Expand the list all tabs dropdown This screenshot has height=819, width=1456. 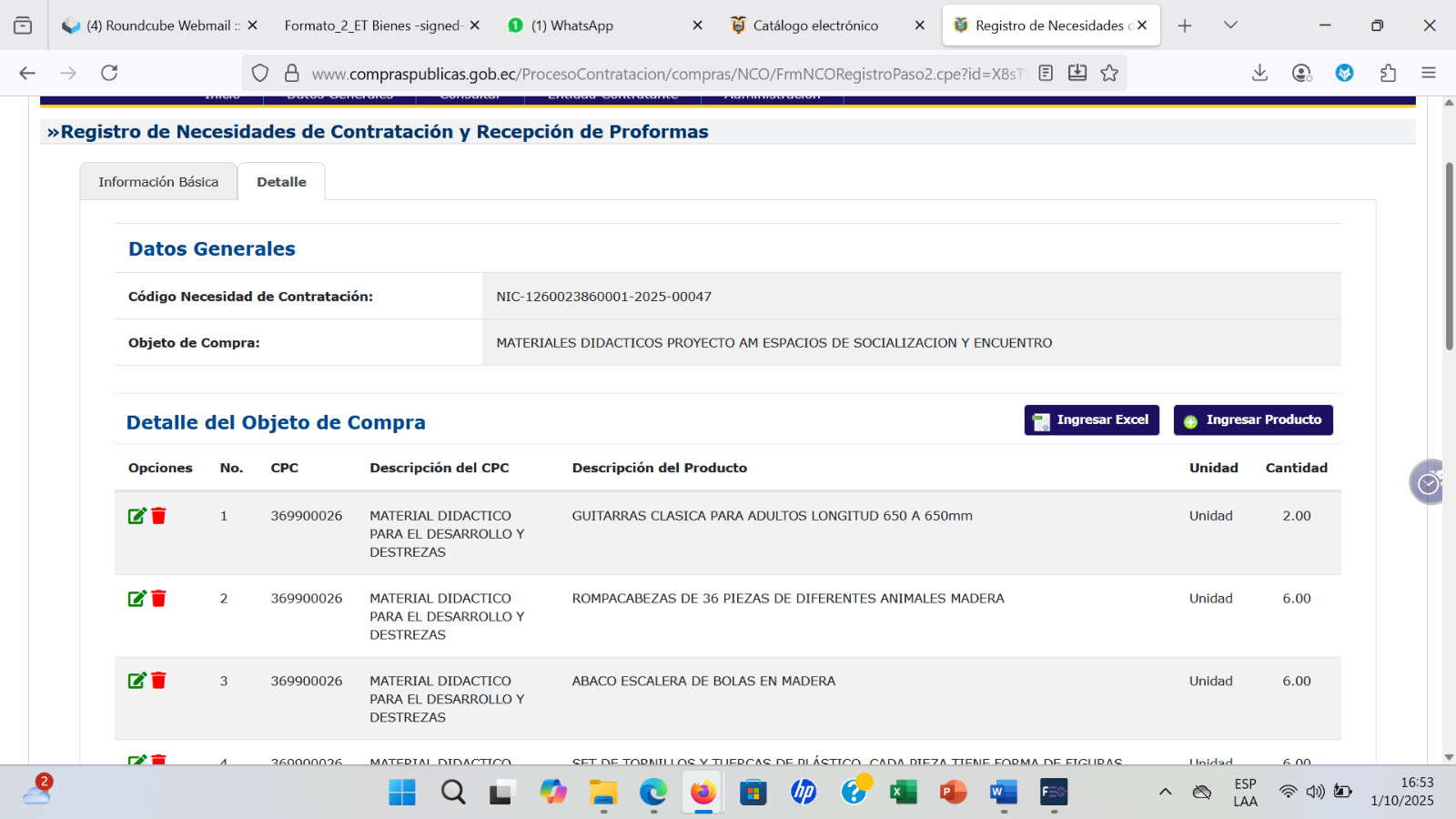point(1230,25)
